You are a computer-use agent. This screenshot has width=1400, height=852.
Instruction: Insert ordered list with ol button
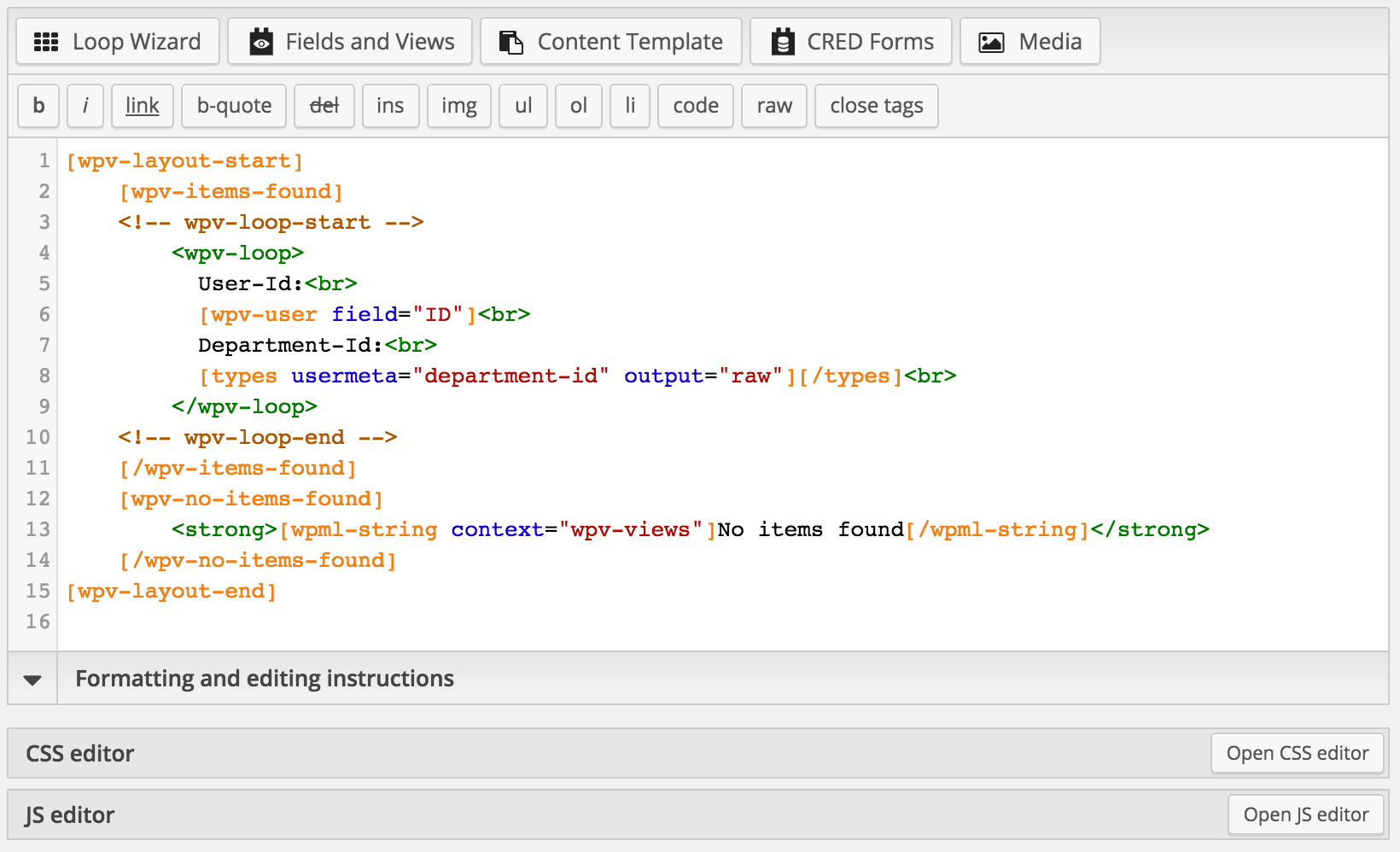click(579, 106)
